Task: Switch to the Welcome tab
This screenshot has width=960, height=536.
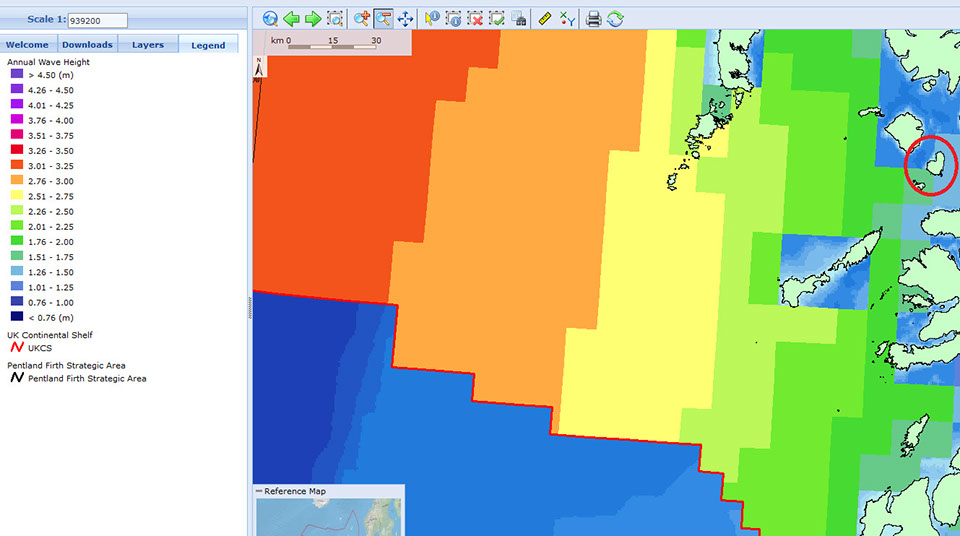Action: click(28, 45)
